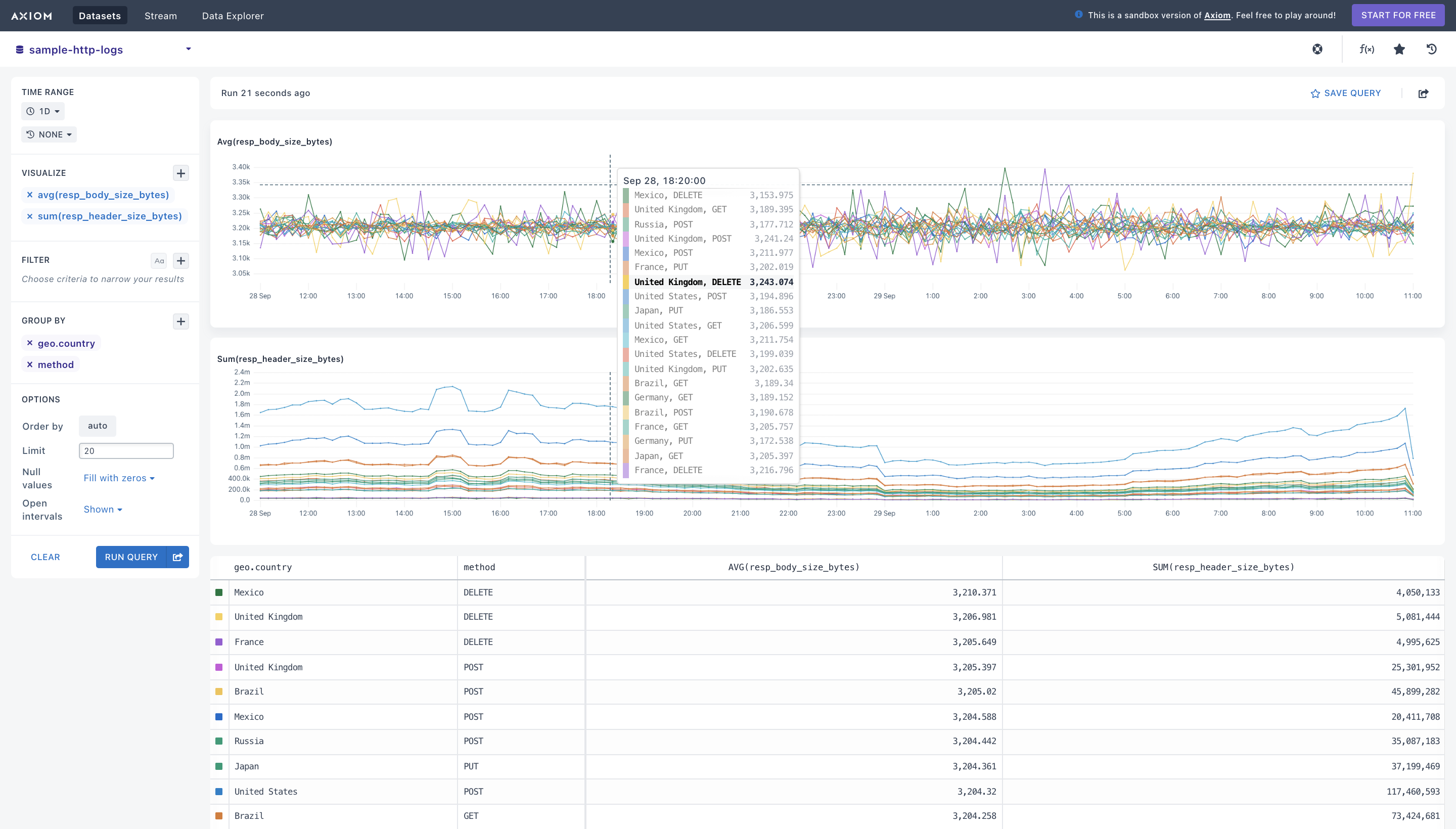1456x829 pixels.
Task: Add a visualization with plus icon
Action: click(x=180, y=173)
